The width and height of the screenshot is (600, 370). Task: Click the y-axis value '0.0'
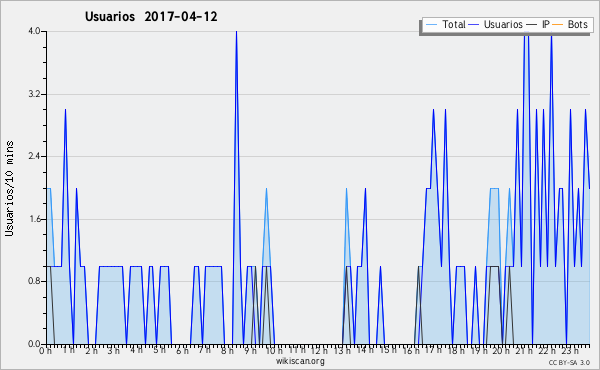click(34, 344)
